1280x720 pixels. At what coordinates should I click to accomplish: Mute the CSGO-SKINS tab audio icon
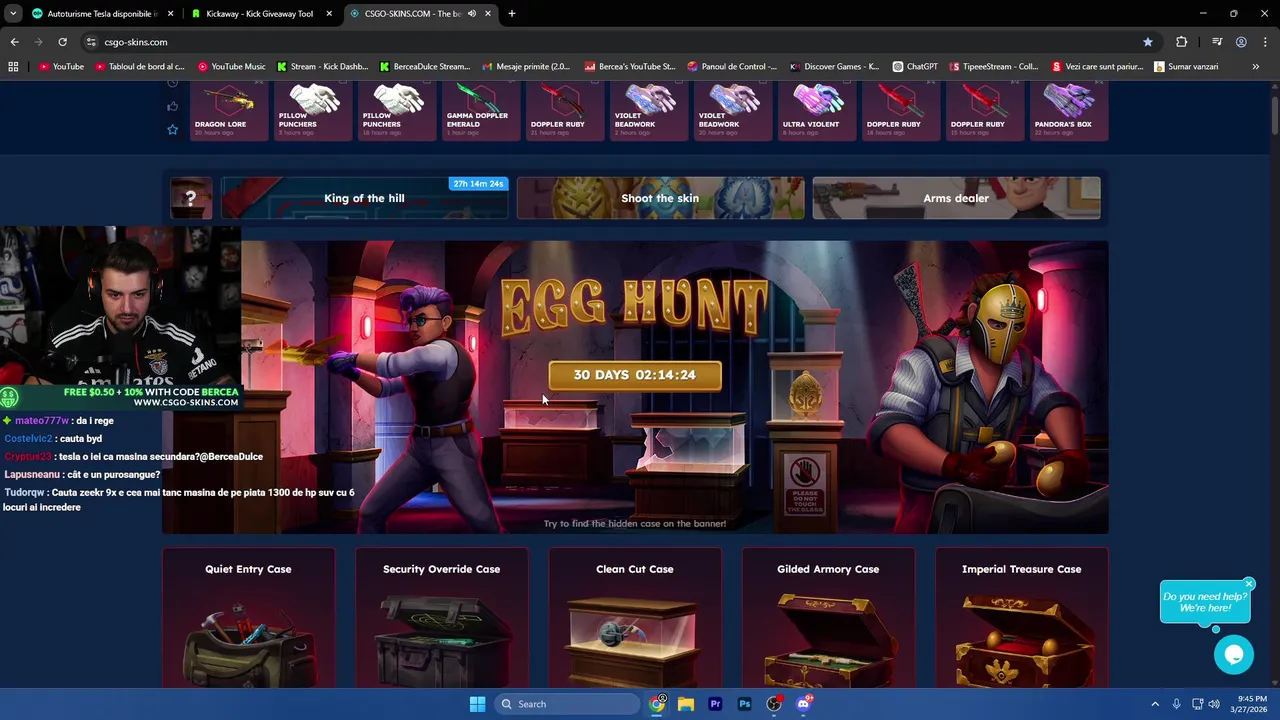pyautogui.click(x=471, y=14)
